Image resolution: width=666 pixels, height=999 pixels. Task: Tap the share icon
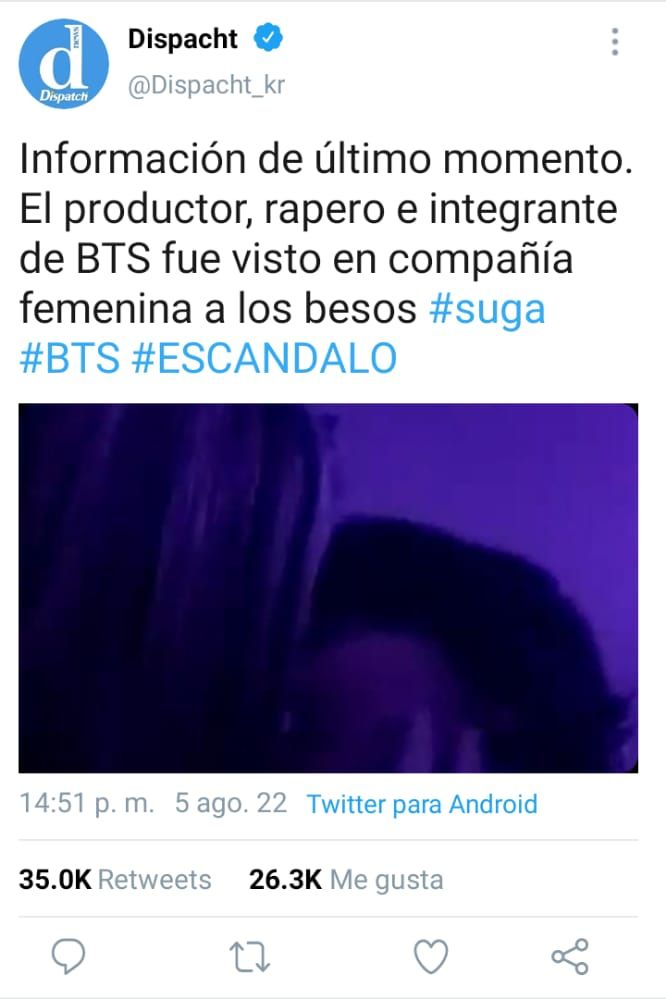570,956
